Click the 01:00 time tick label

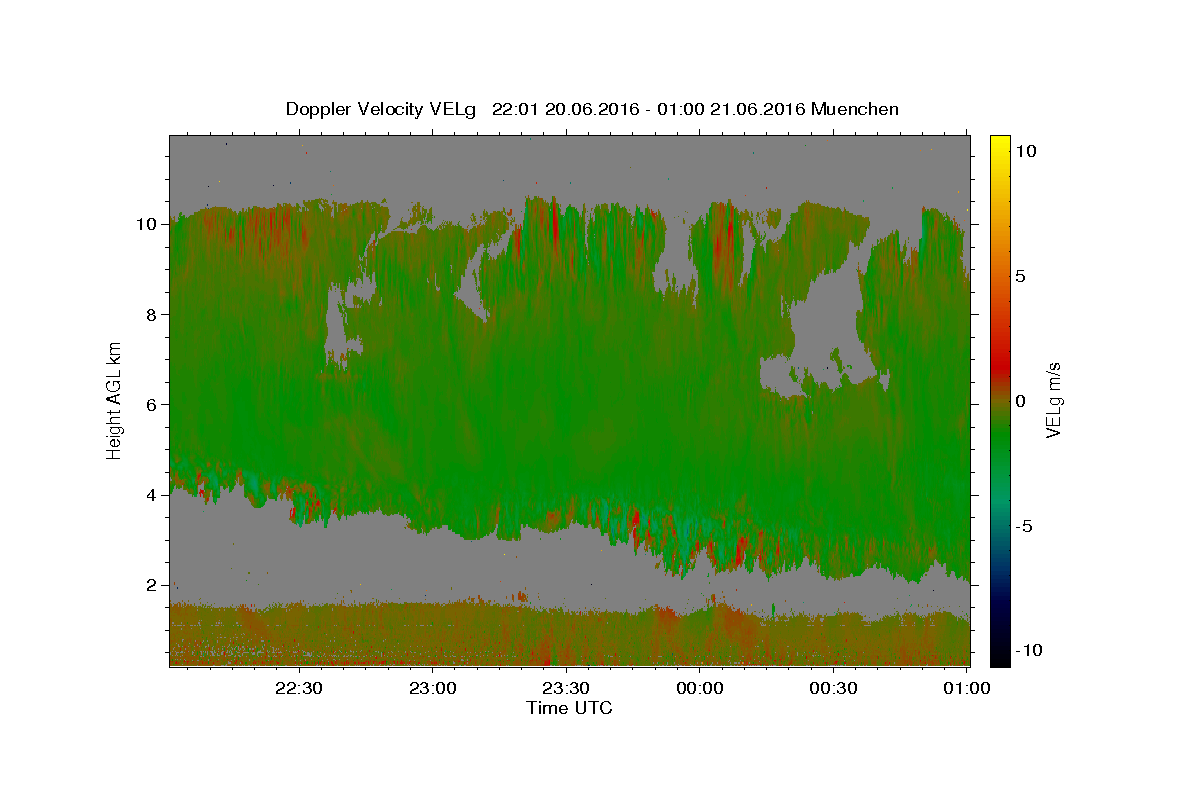[x=967, y=687]
